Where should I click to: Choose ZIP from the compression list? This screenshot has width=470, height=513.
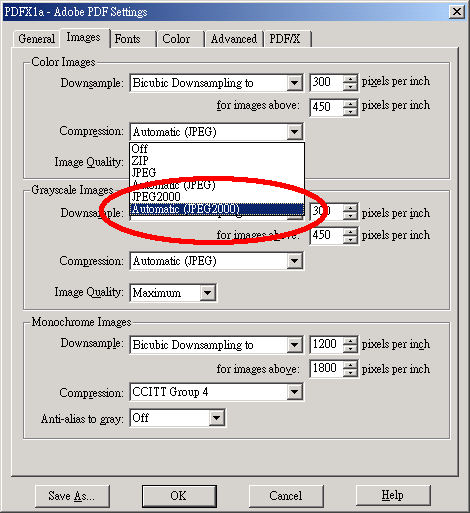point(217,161)
